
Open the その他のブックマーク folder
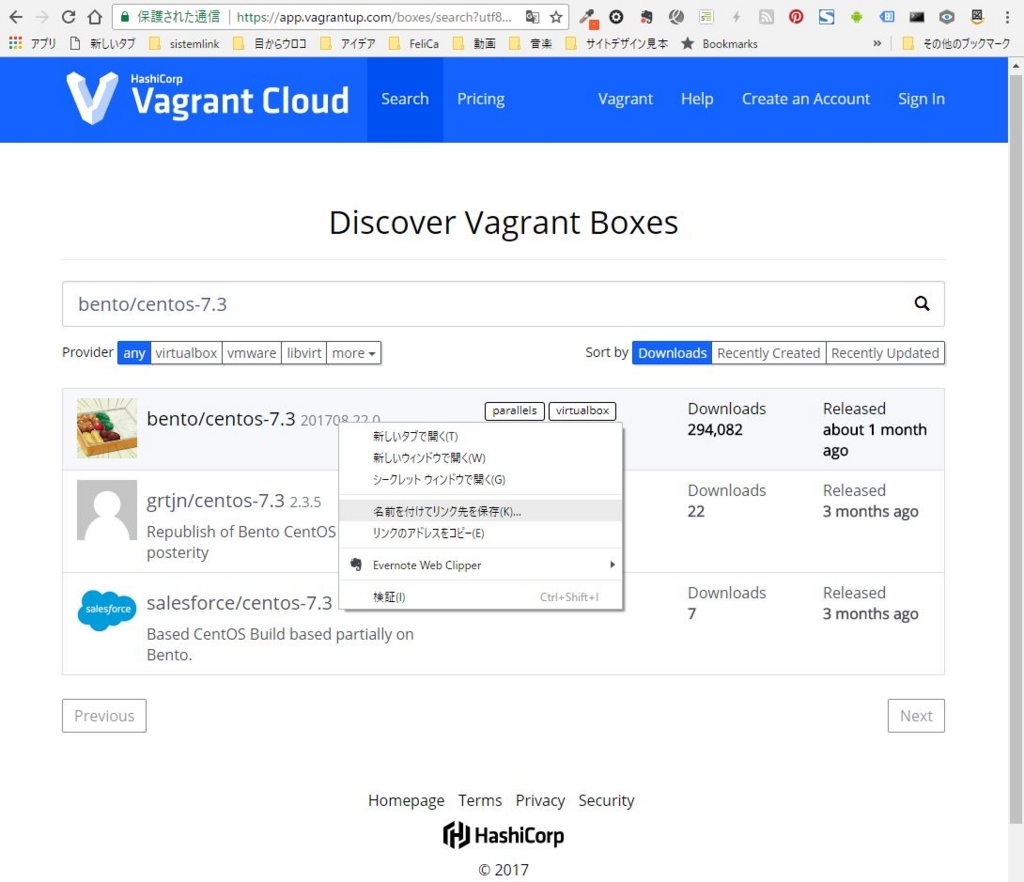[x=956, y=44]
